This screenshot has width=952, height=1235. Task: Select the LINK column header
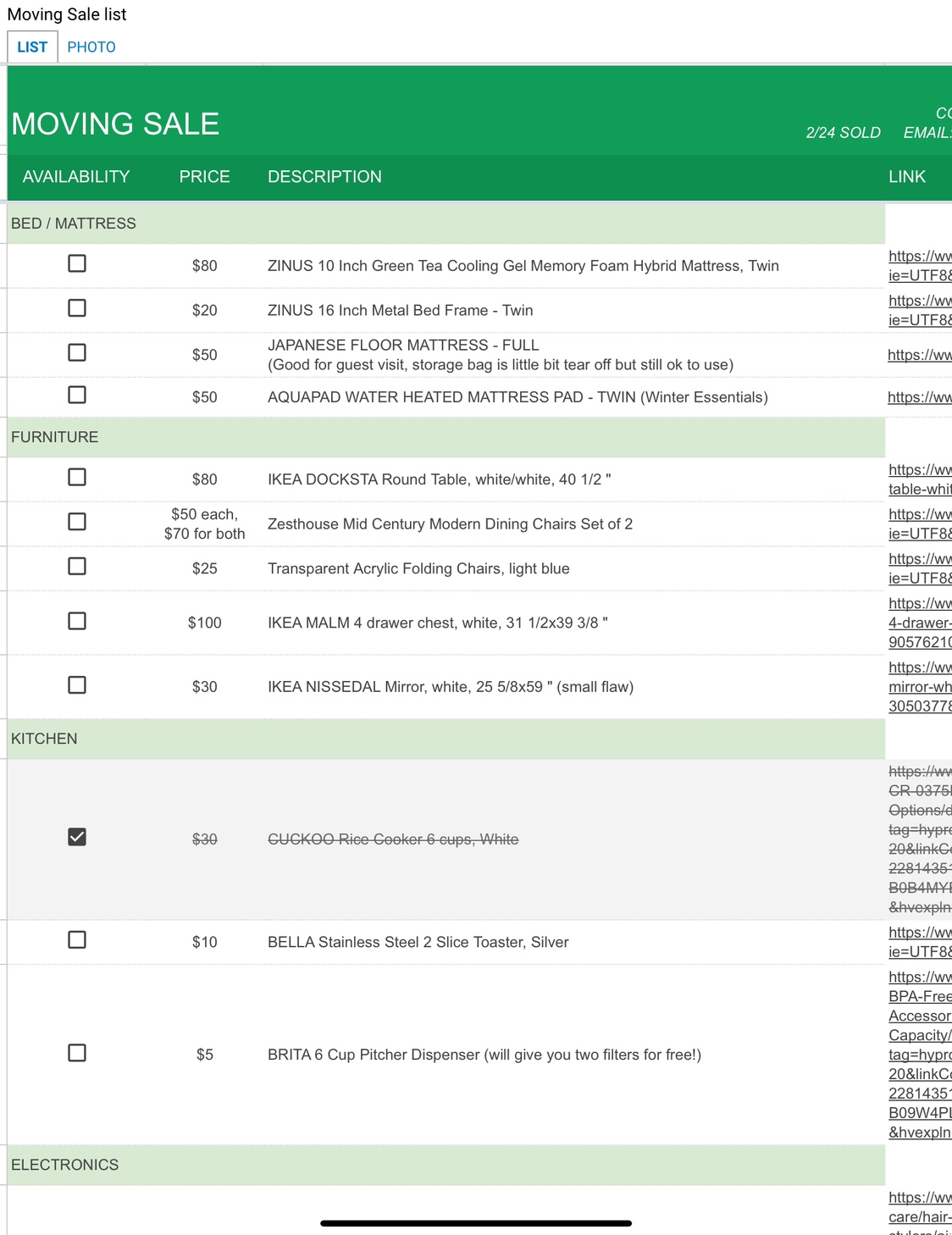(x=907, y=177)
